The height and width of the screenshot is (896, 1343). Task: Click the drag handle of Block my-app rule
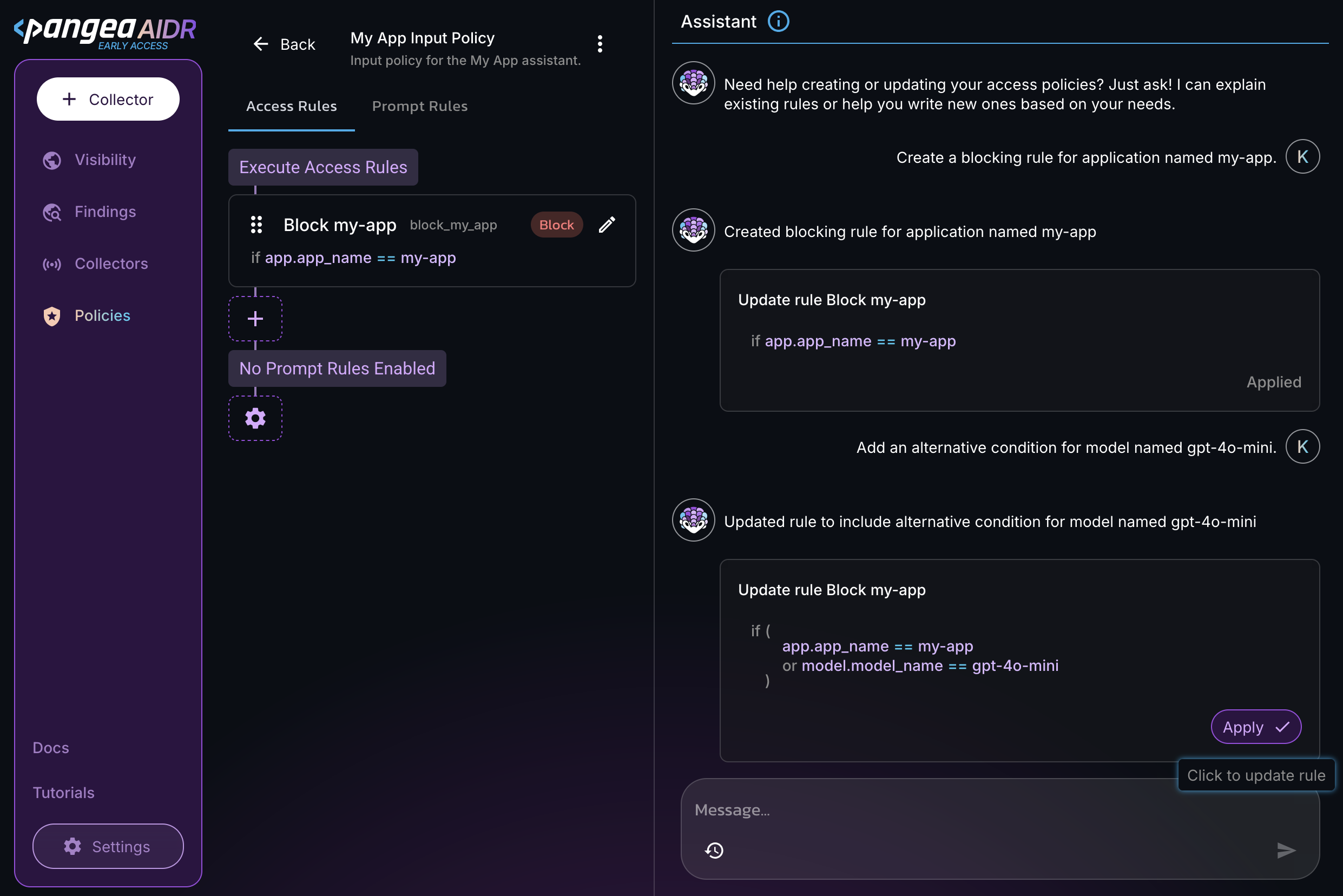pos(256,225)
